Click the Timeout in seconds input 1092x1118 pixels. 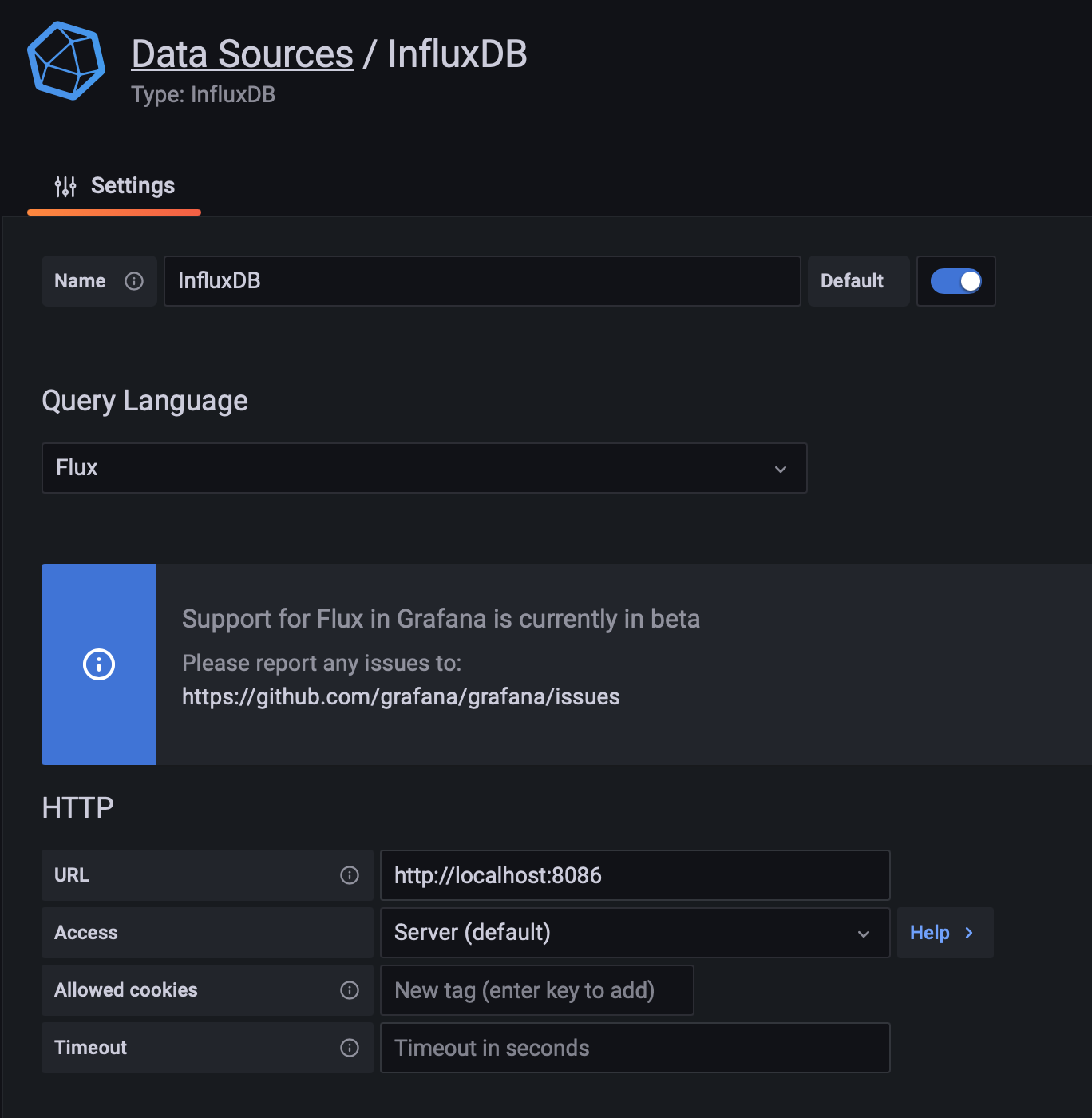click(x=635, y=1048)
